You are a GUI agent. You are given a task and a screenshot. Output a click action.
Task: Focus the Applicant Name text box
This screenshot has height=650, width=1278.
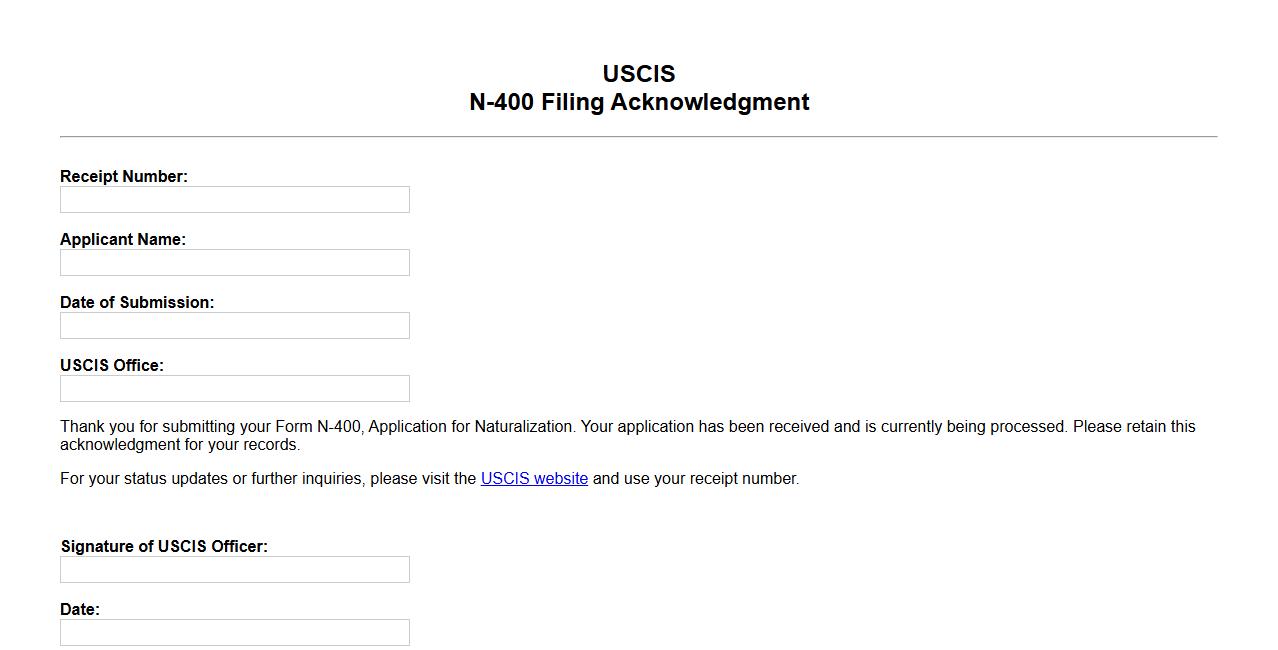tap(234, 263)
